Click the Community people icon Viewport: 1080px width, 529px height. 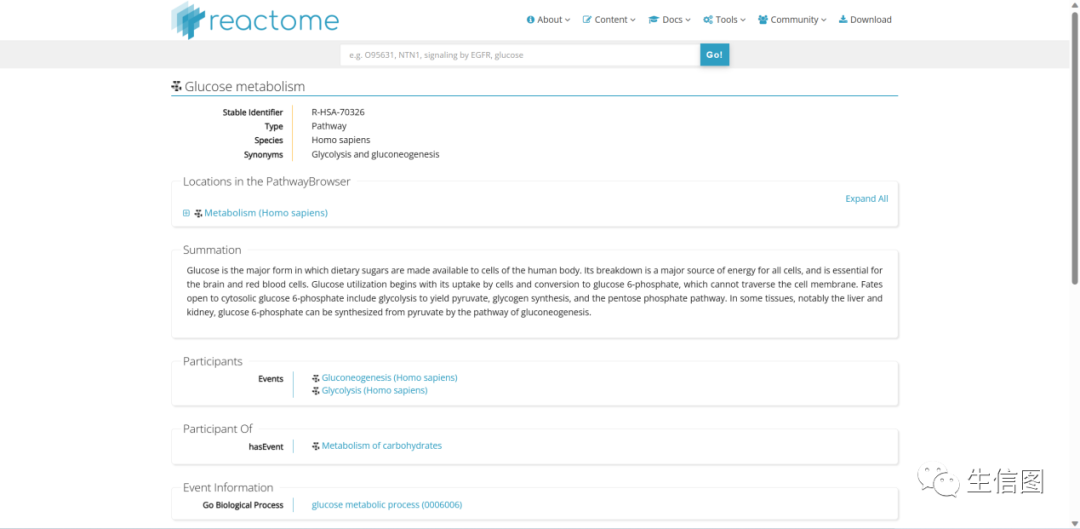(x=763, y=20)
